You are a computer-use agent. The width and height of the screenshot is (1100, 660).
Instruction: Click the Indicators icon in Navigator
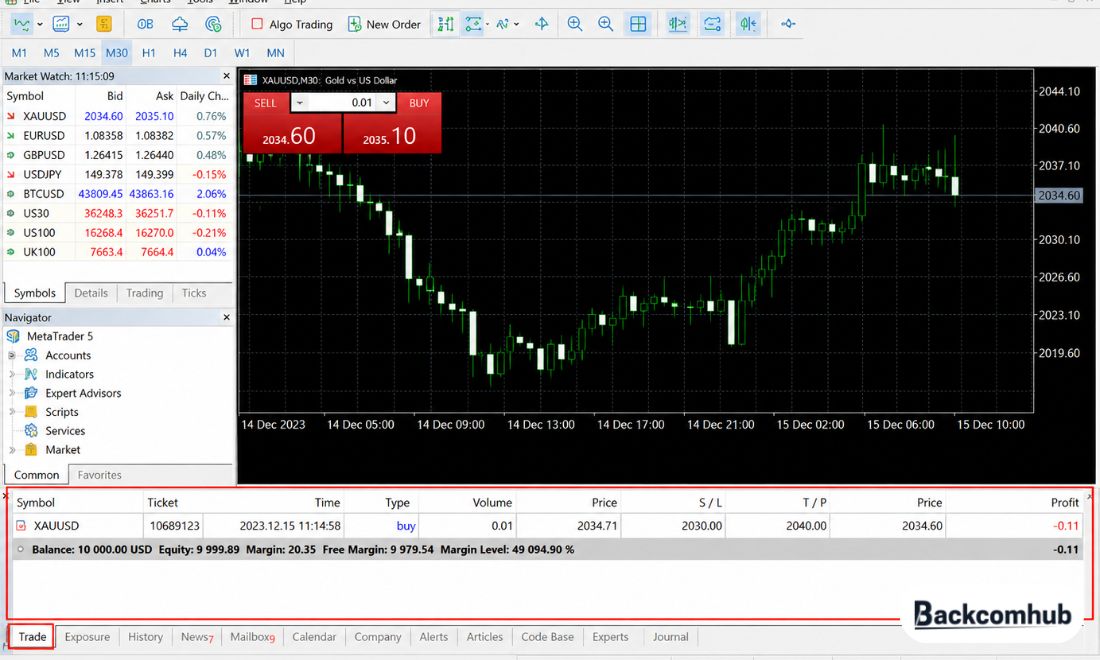(31, 374)
